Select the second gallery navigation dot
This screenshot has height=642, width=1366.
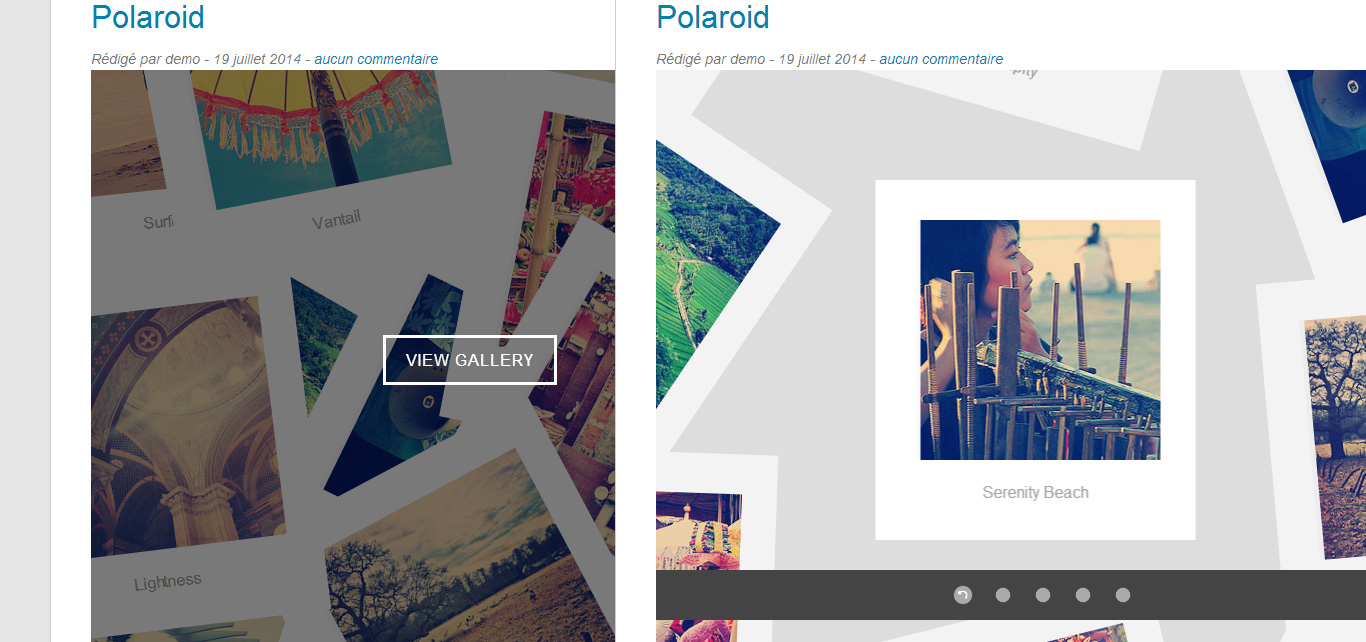pyautogui.click(x=1003, y=595)
